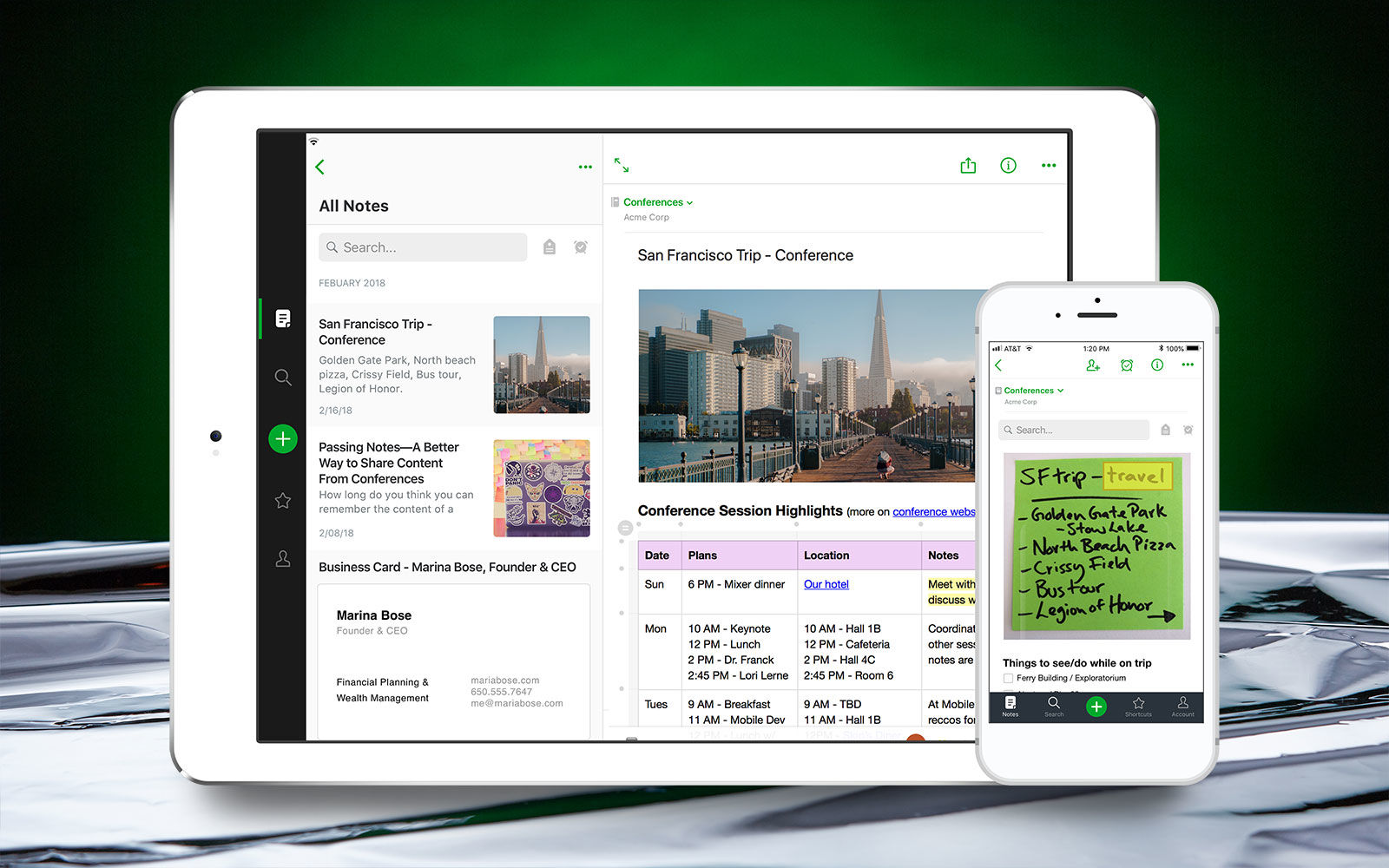Open Shortcuts via the star icon in sidebar
This screenshot has height=868, width=1389.
pyautogui.click(x=282, y=500)
